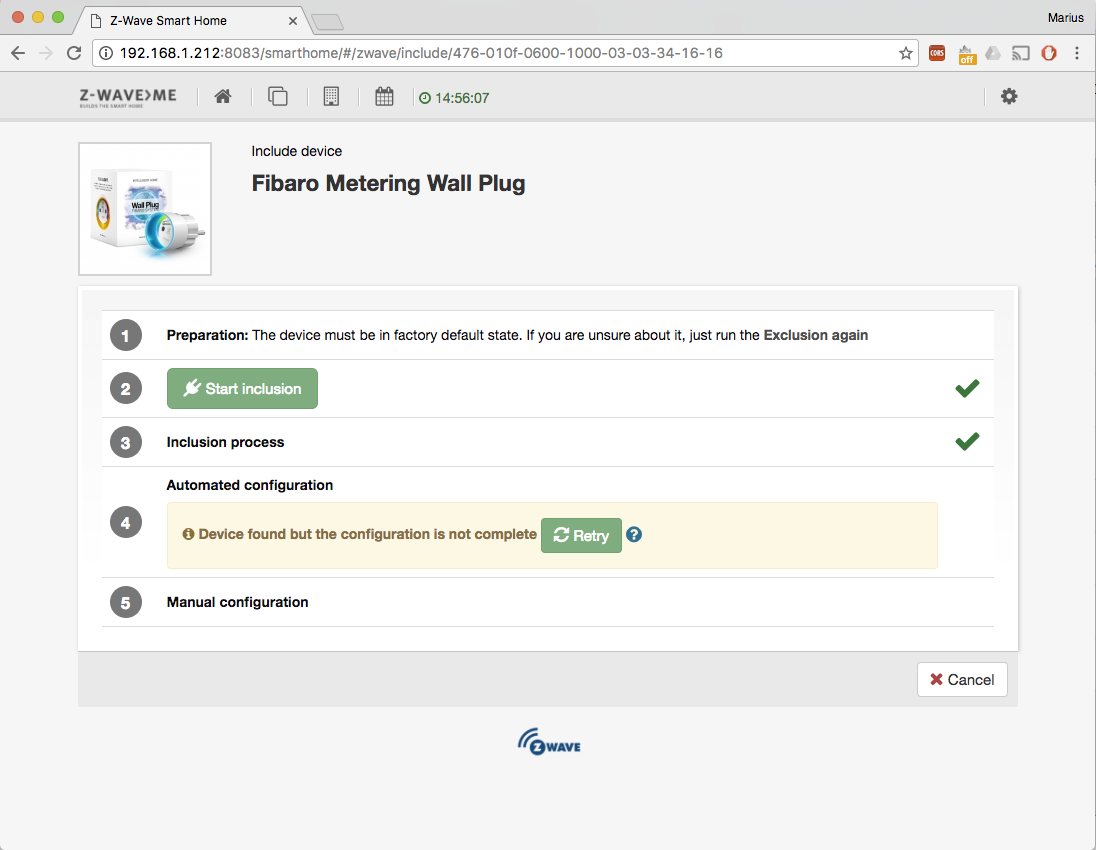The height and width of the screenshot is (850, 1096).
Task: Open the events calendar icon
Action: point(384,96)
